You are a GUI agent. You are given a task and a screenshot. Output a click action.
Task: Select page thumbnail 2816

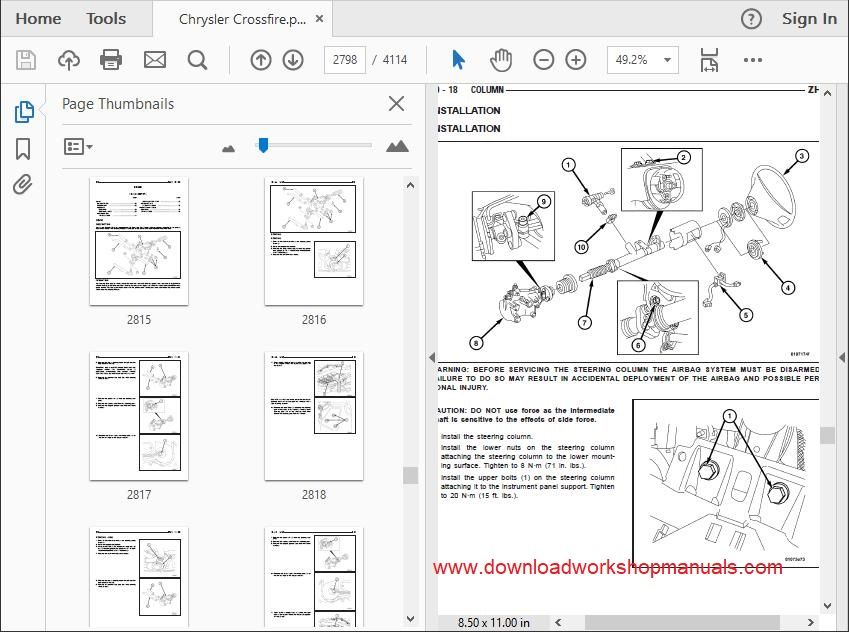coord(314,242)
